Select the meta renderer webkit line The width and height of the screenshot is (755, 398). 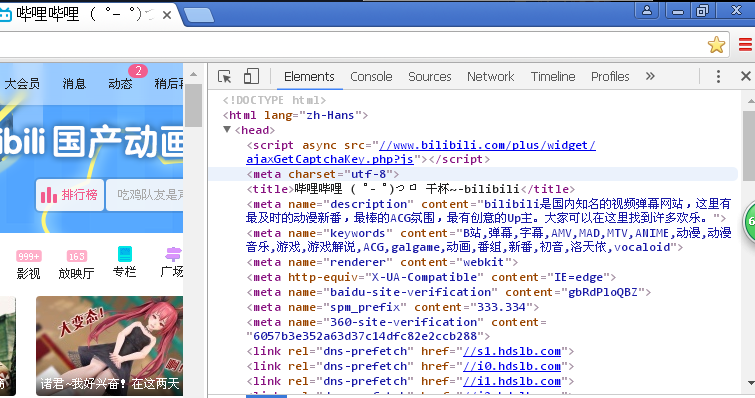(x=382, y=262)
